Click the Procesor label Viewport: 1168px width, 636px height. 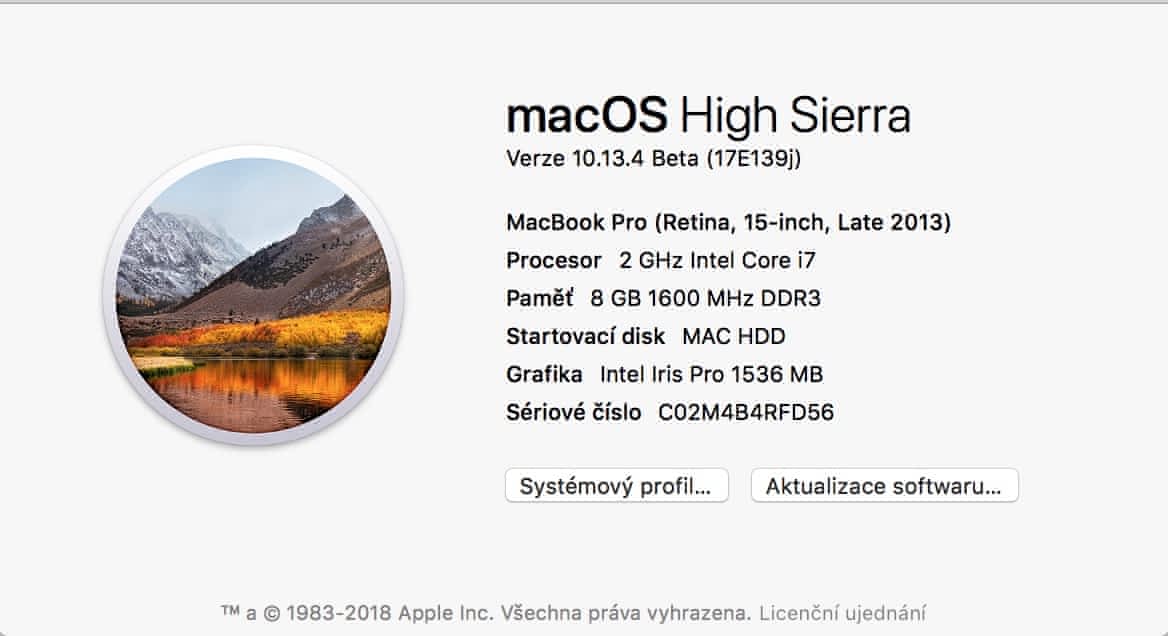point(554,261)
